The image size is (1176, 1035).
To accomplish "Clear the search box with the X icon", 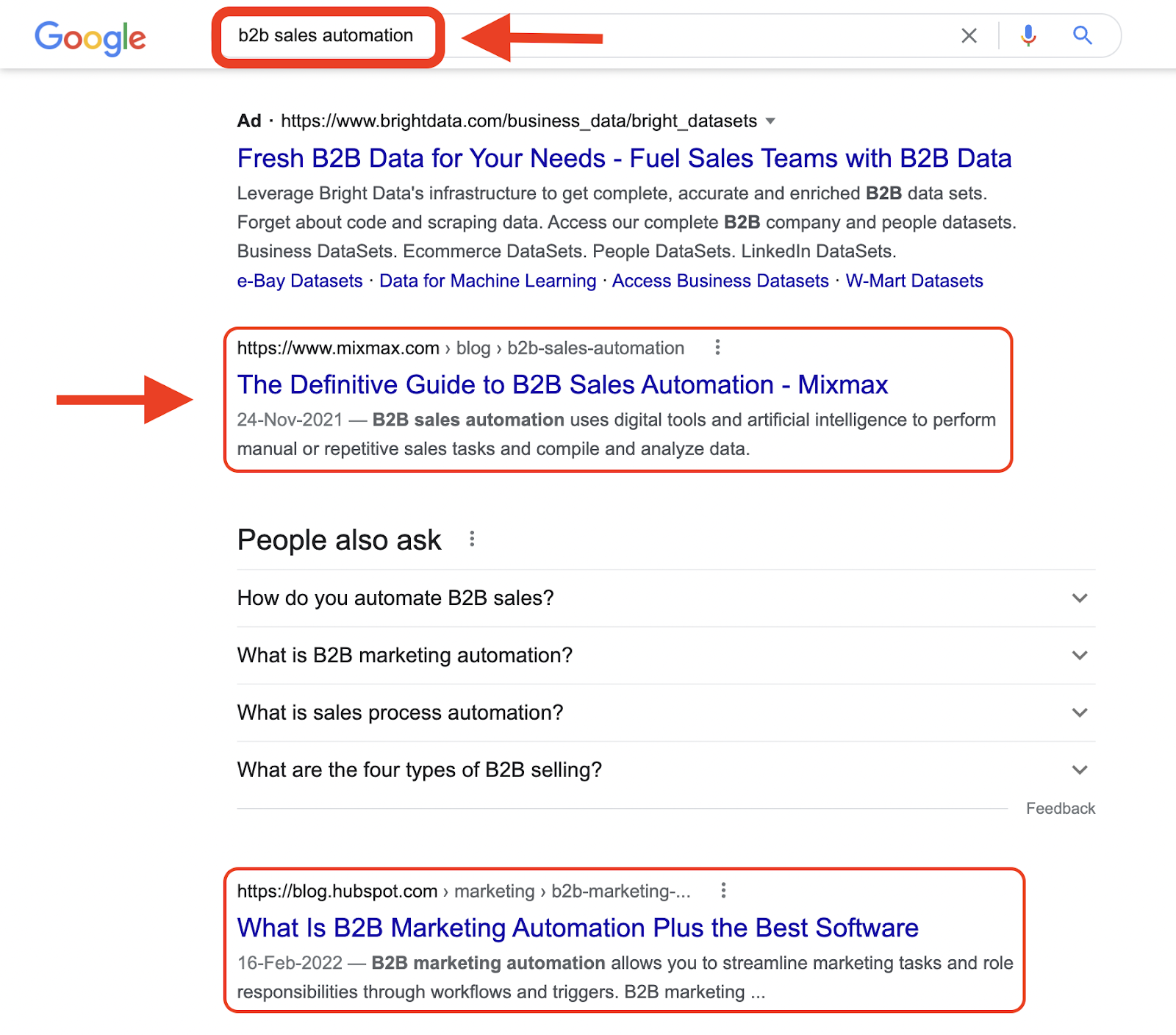I will click(x=969, y=35).
